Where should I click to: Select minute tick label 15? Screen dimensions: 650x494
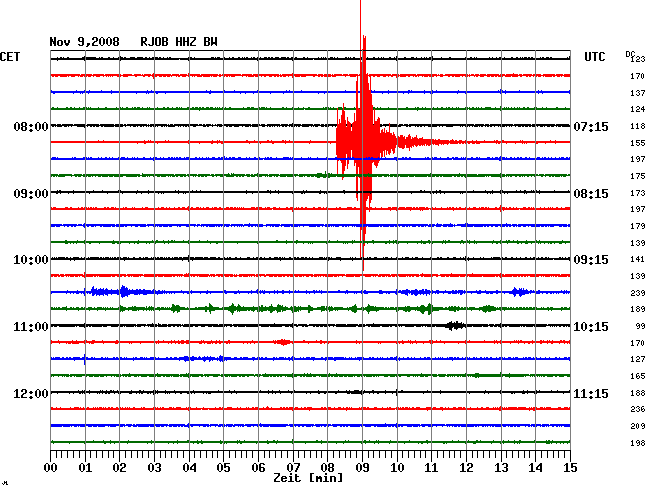tap(570, 467)
